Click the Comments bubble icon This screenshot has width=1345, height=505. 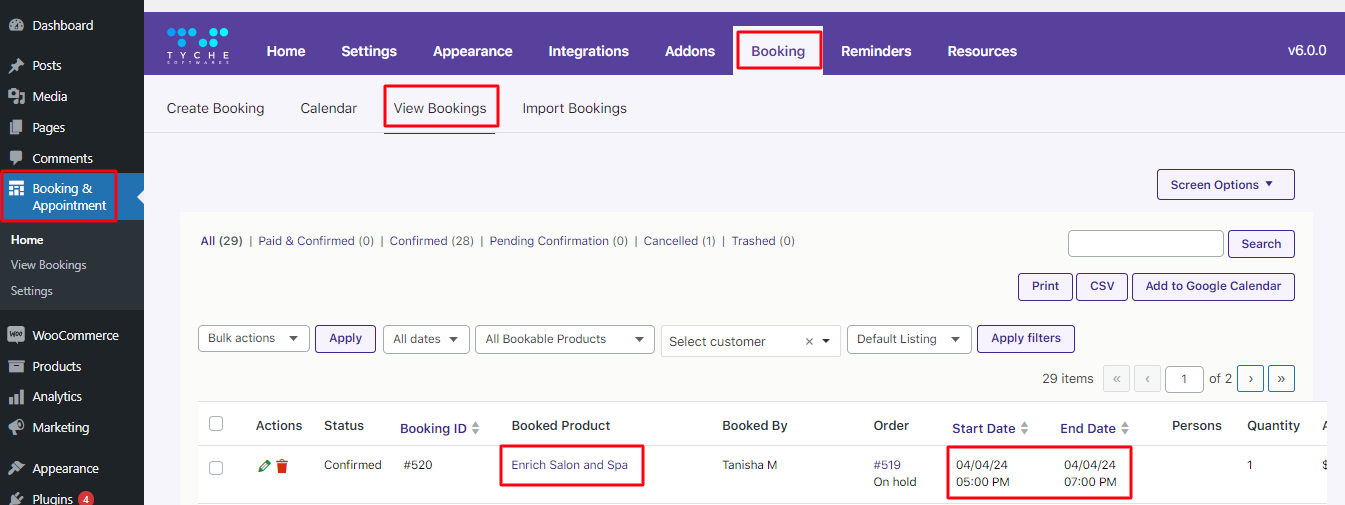coord(16,158)
